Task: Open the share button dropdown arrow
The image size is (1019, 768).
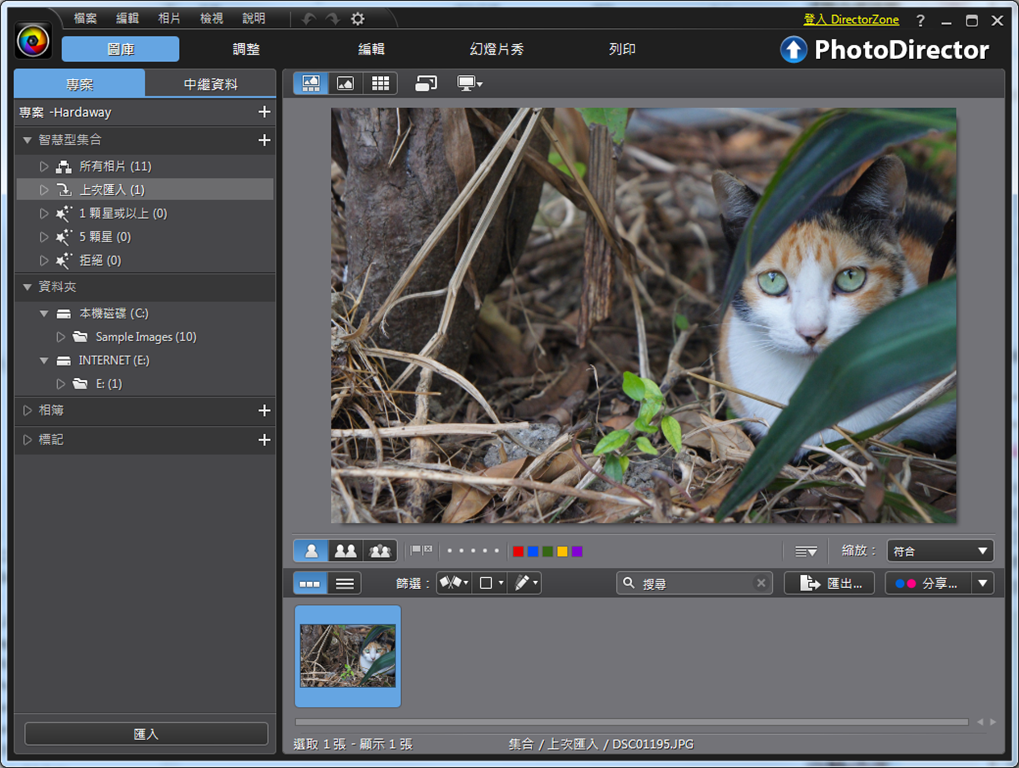Action: click(983, 583)
